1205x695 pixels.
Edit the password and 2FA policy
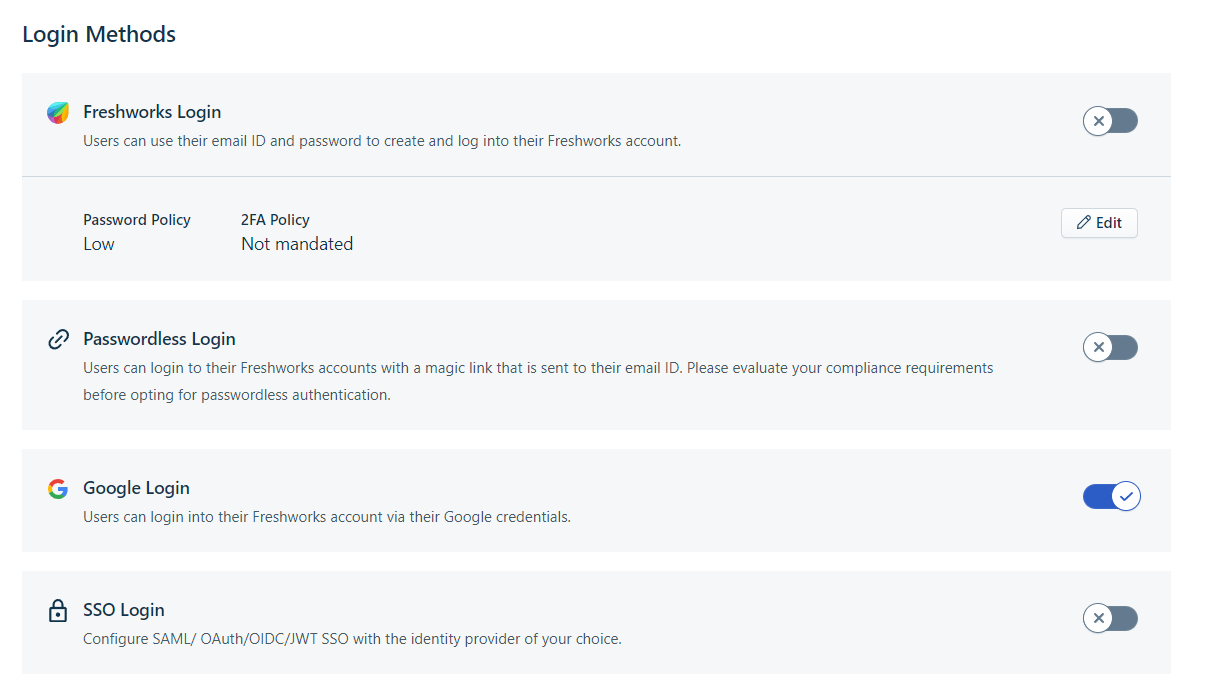1099,223
